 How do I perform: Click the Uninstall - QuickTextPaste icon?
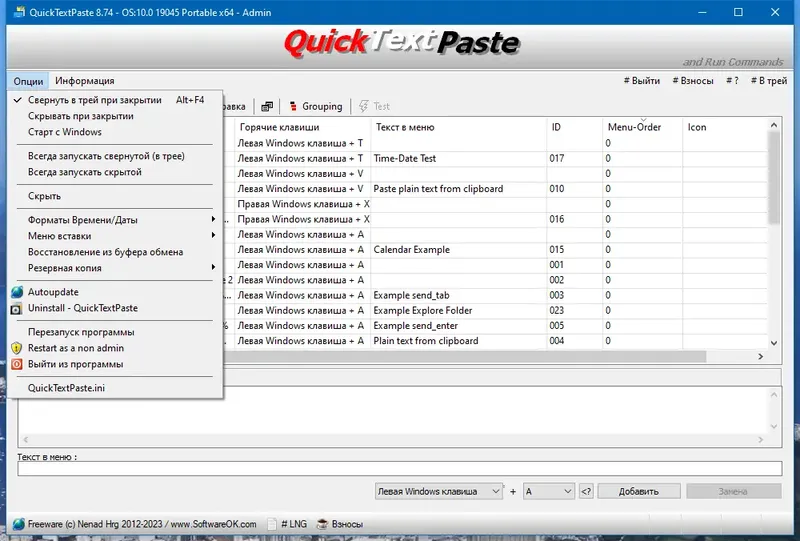click(17, 308)
